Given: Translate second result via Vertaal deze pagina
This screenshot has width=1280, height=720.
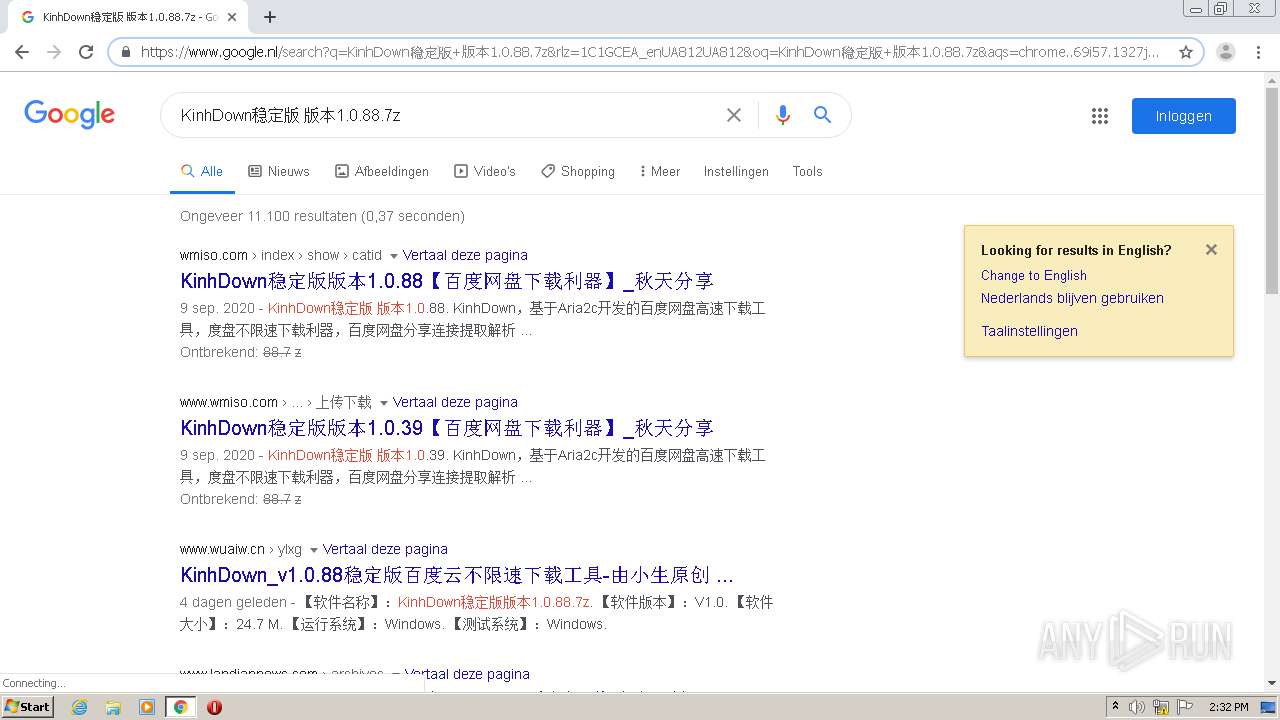Looking at the screenshot, I should (455, 402).
